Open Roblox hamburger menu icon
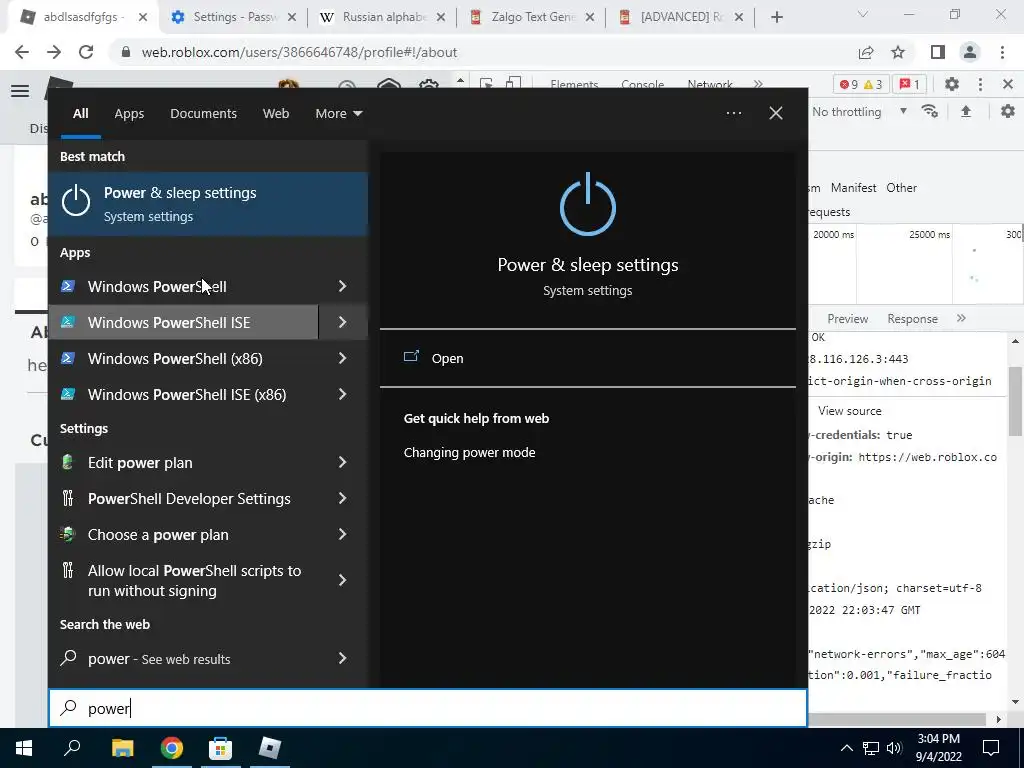Viewport: 1024px width, 768px height. [20, 91]
